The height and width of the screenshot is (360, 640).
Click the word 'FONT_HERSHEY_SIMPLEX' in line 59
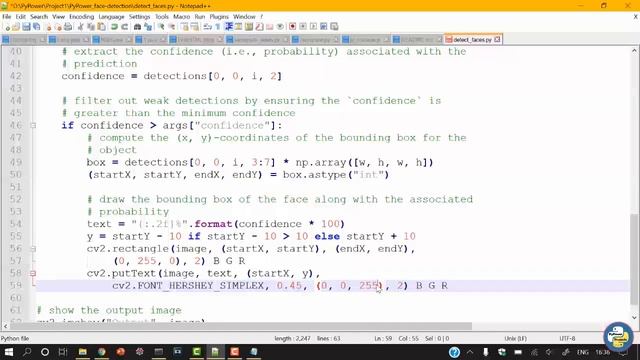point(200,286)
